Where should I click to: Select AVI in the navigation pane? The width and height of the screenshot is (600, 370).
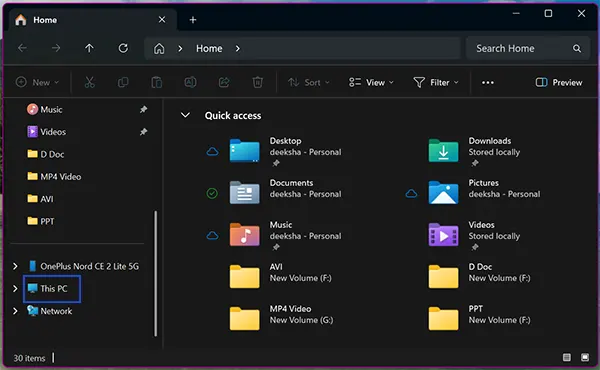(x=41, y=199)
